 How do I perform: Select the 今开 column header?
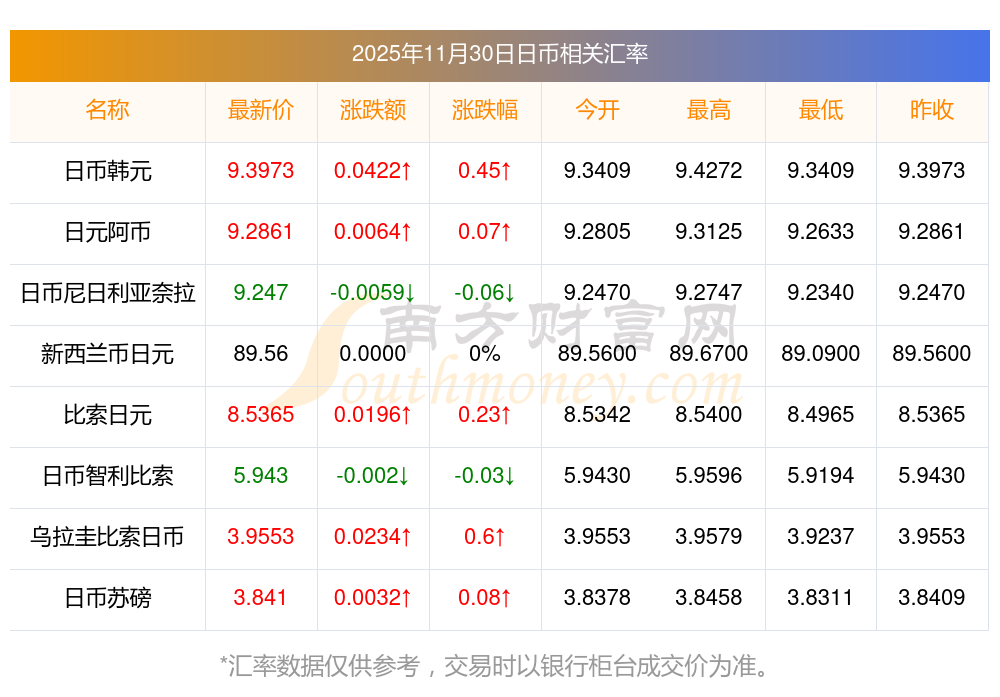[x=597, y=110]
